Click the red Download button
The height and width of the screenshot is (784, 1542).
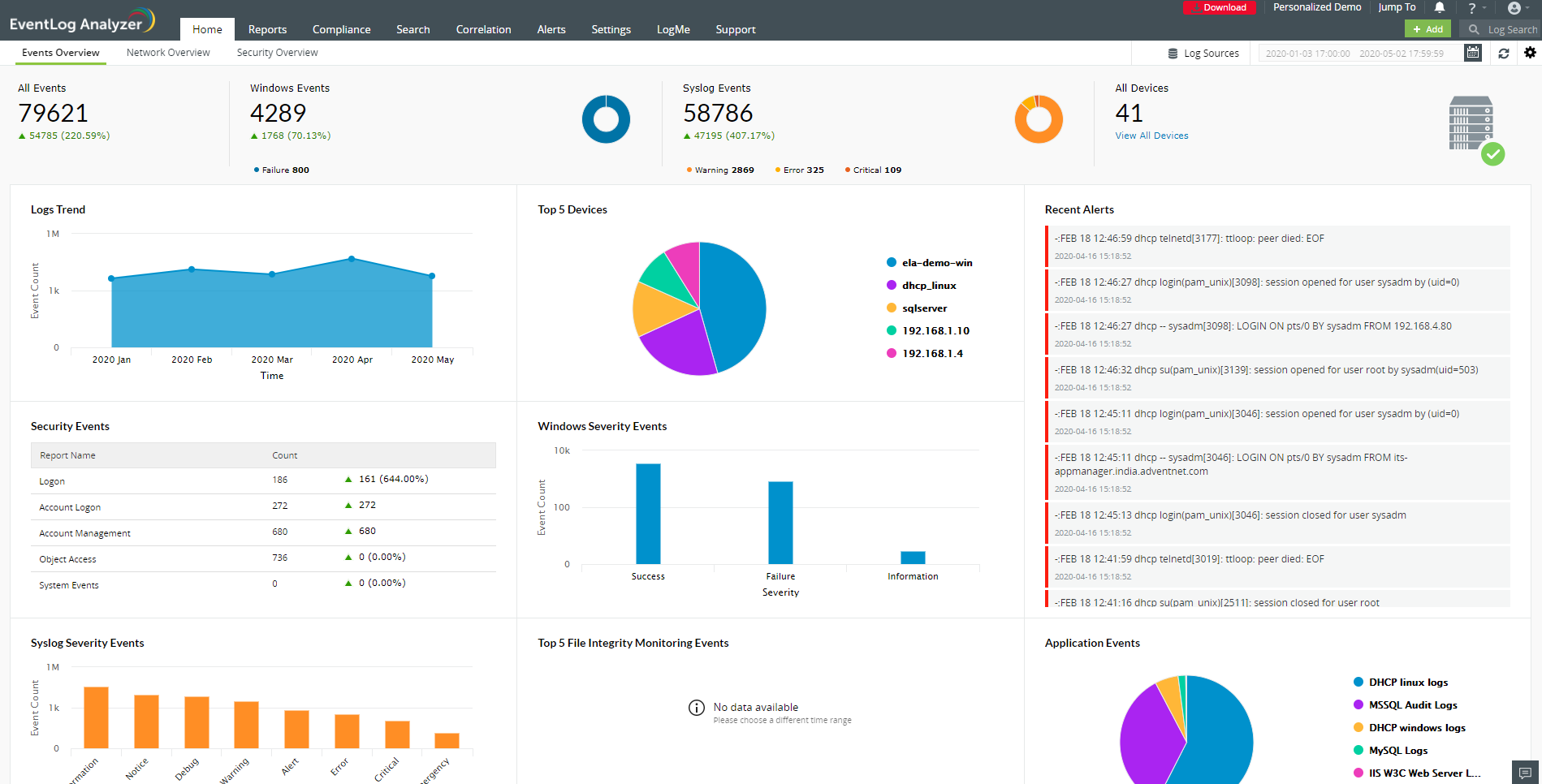coord(1220,7)
